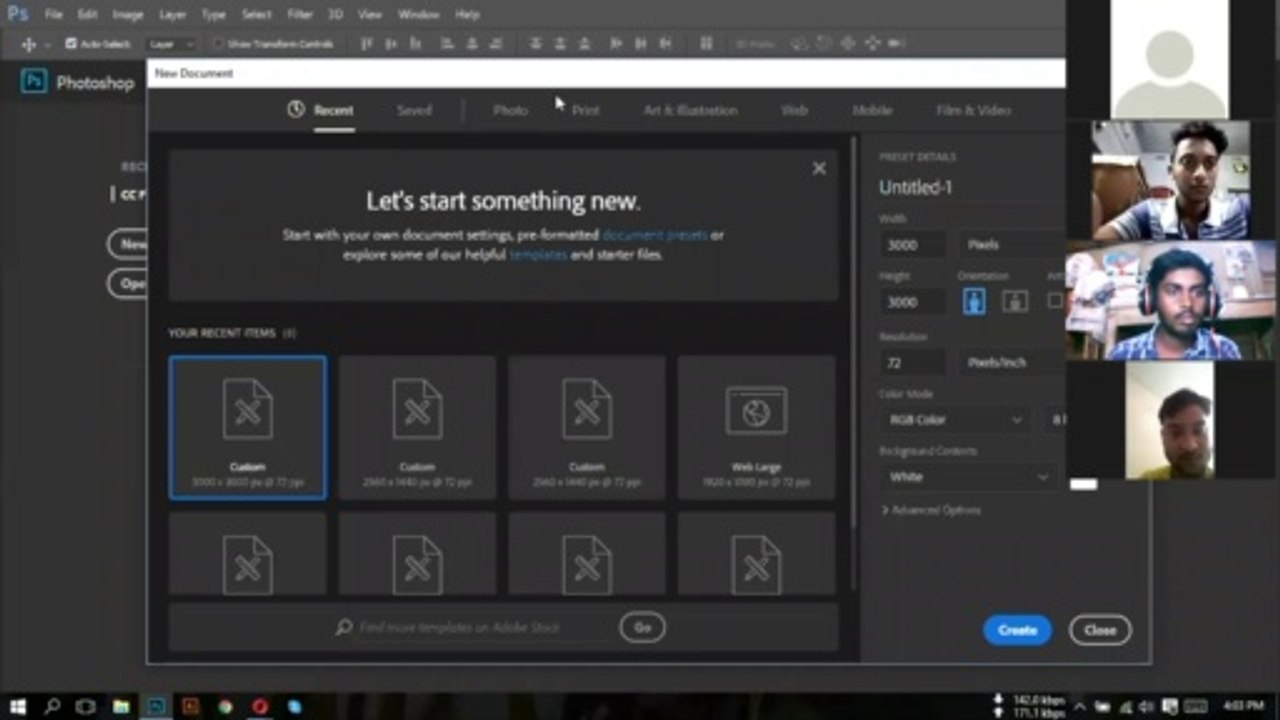Select the Web Large preset
1280x720 pixels.
(x=756, y=427)
